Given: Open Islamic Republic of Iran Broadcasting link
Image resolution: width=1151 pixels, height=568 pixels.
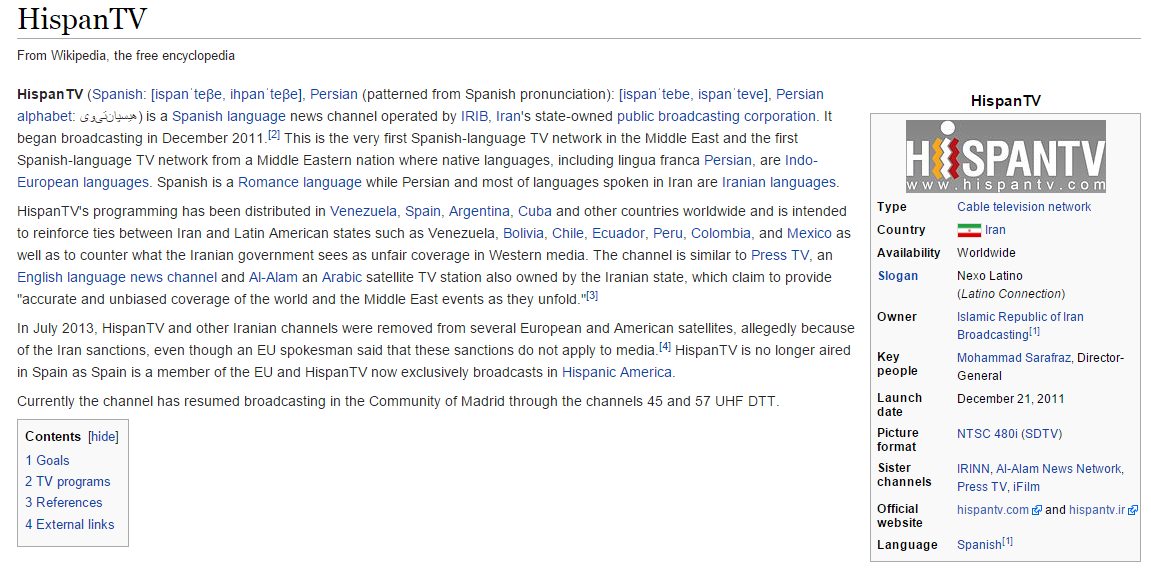Looking at the screenshot, I should click(1020, 325).
